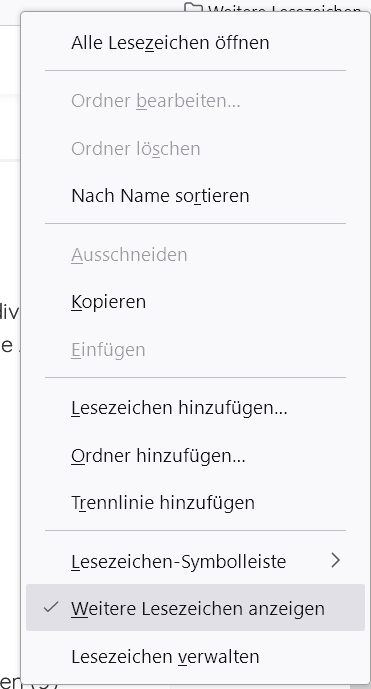Open Lesezeichen verwalten

[x=165, y=656]
